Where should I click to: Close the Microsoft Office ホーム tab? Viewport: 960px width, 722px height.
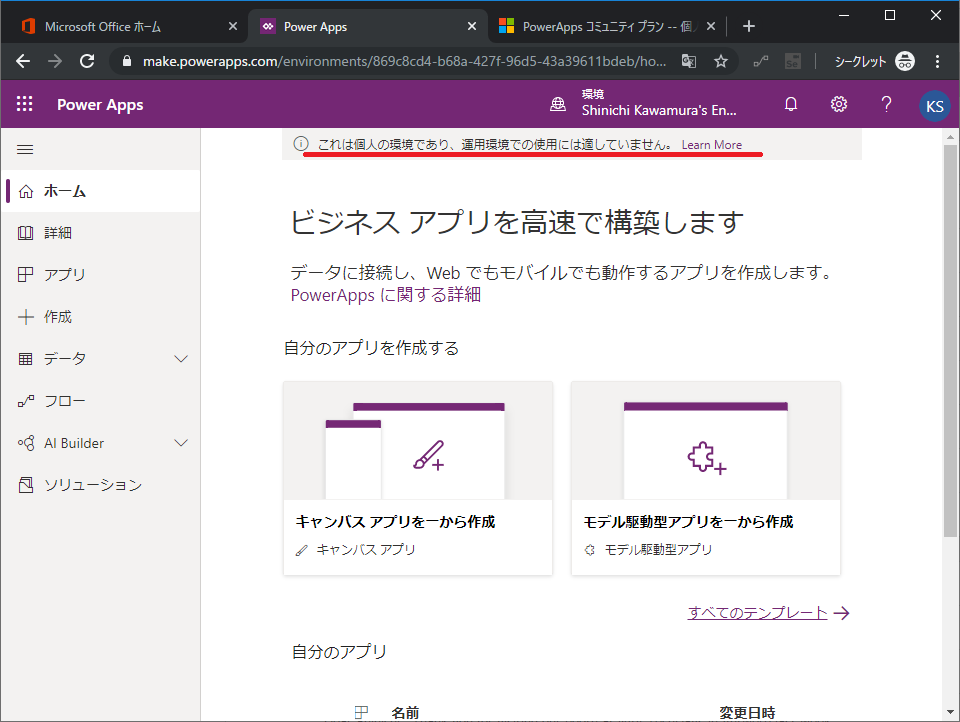233,26
